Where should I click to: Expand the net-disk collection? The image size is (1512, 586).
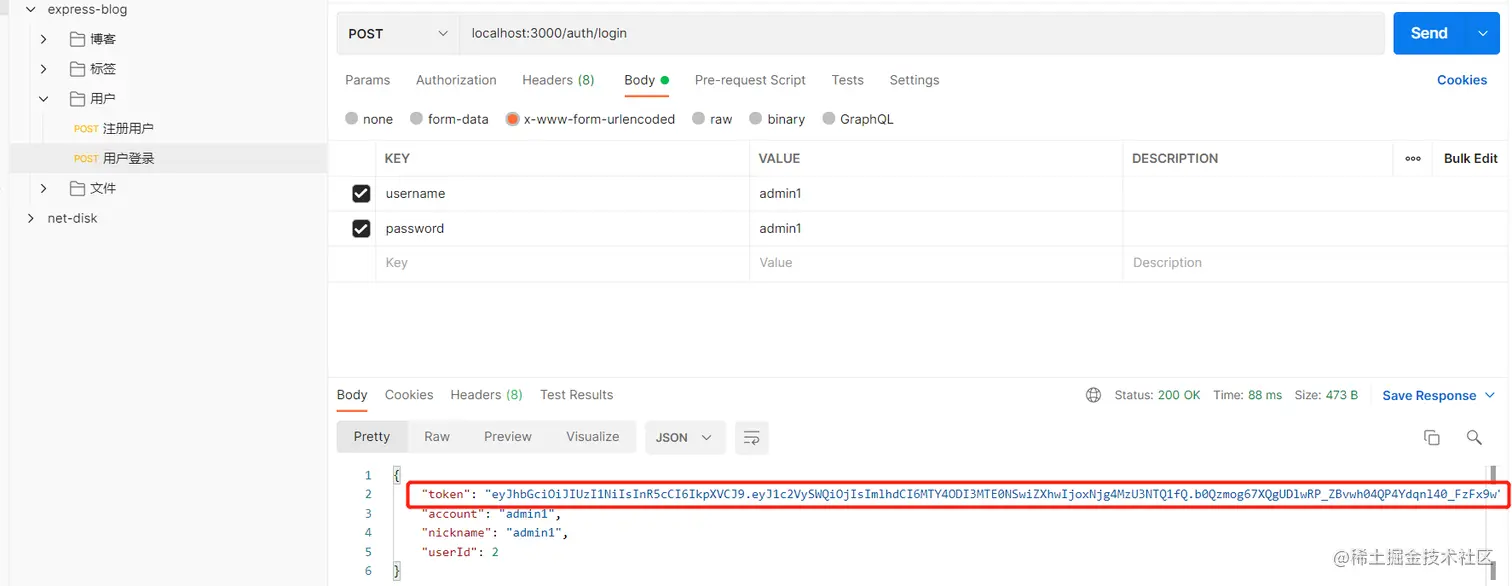click(x=30, y=218)
